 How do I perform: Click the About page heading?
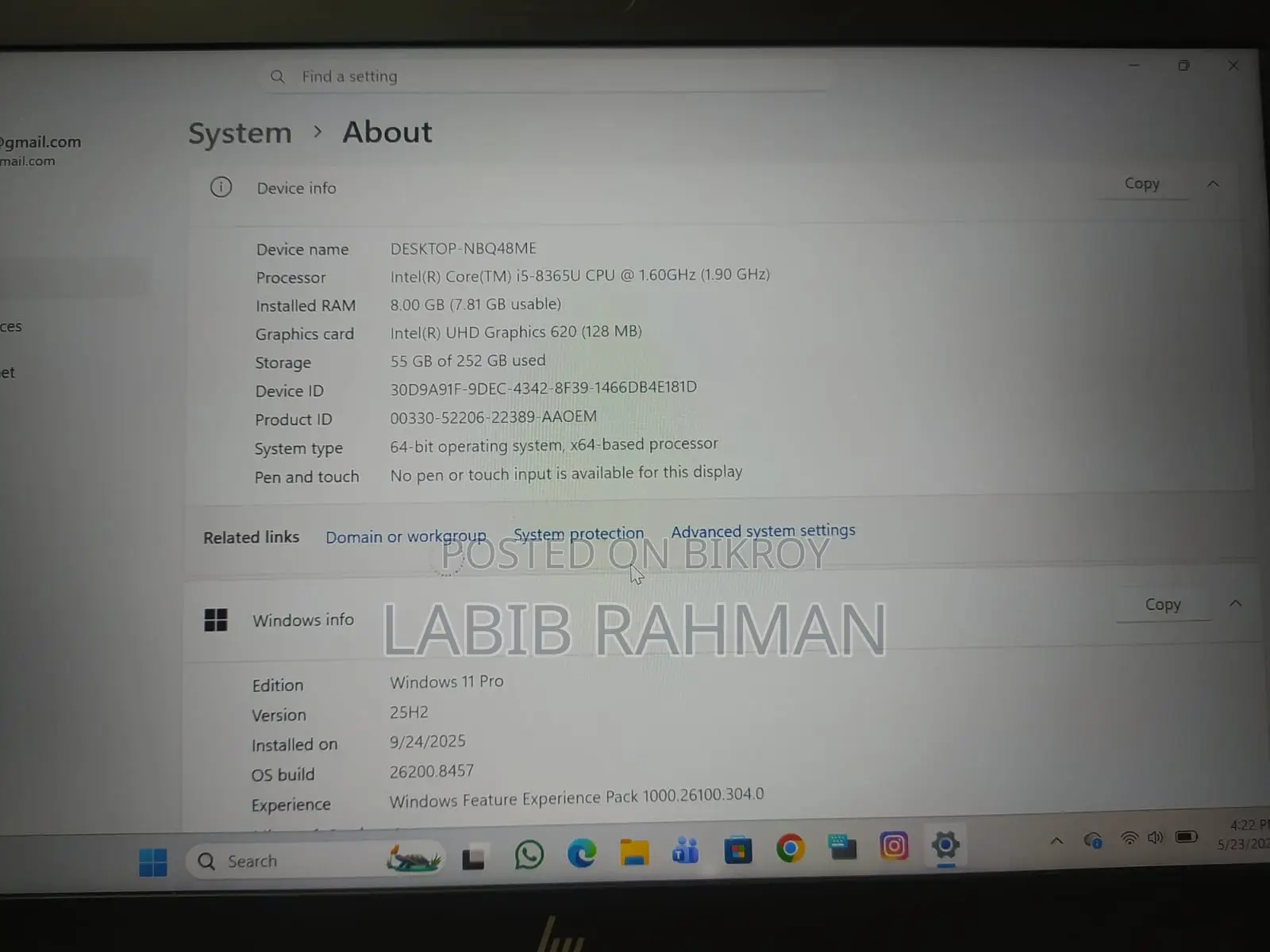pos(387,132)
